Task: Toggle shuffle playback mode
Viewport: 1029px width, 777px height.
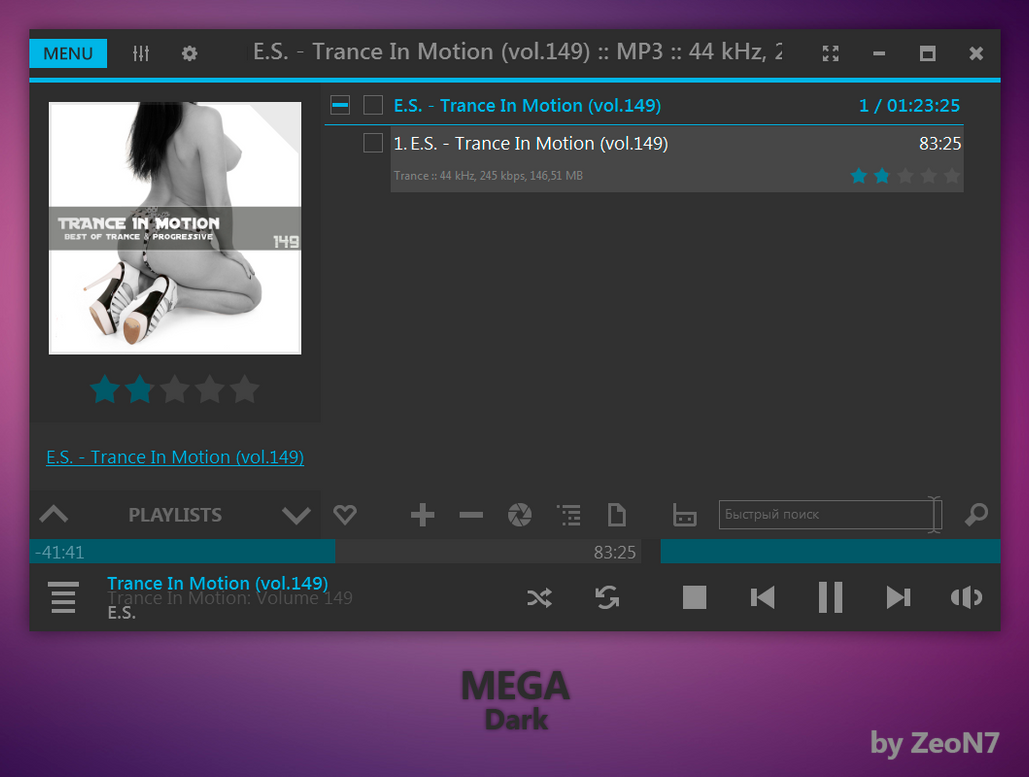Action: click(539, 598)
